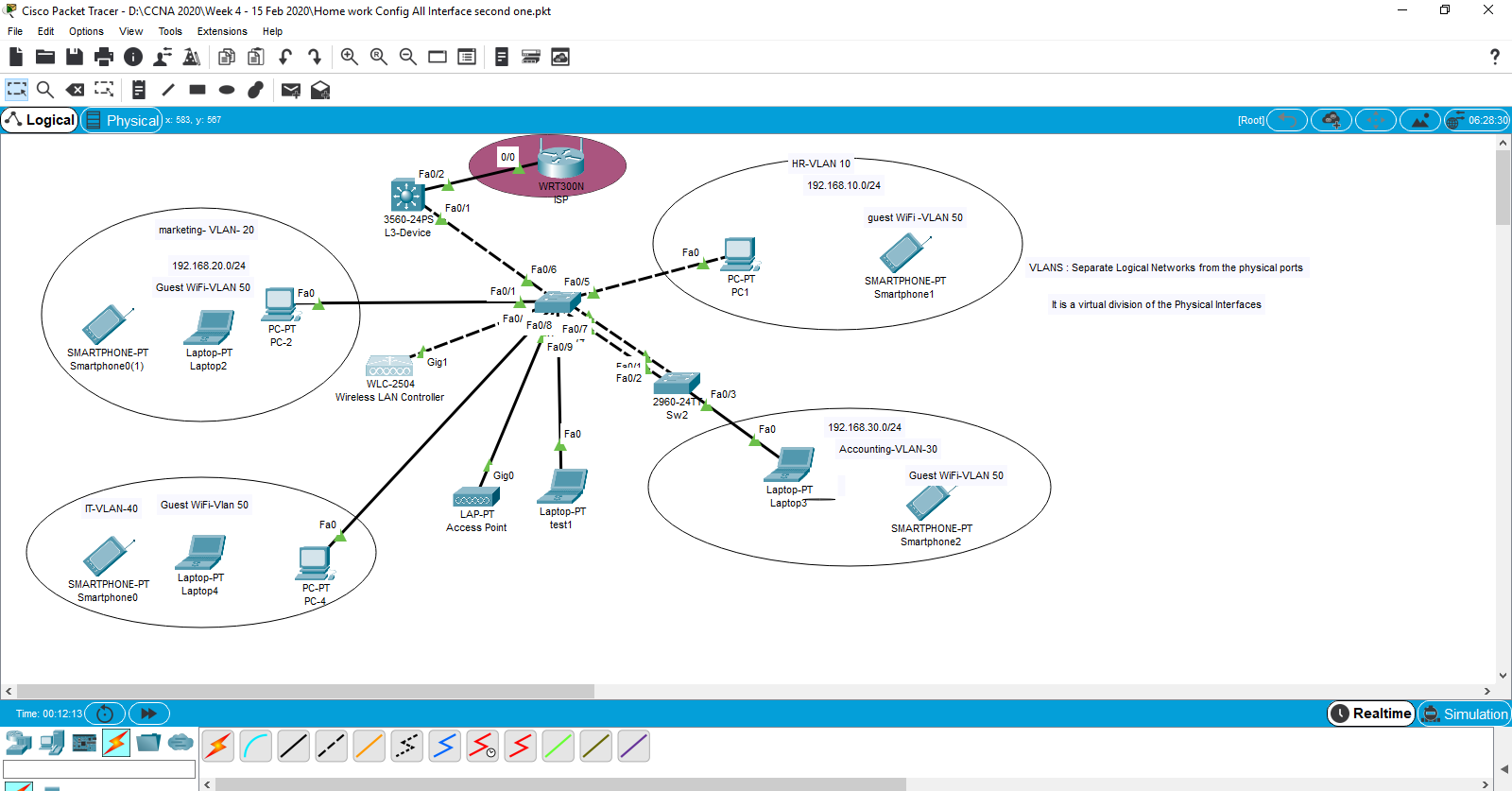
Task: Pick the green octal cable
Action: coord(558,747)
